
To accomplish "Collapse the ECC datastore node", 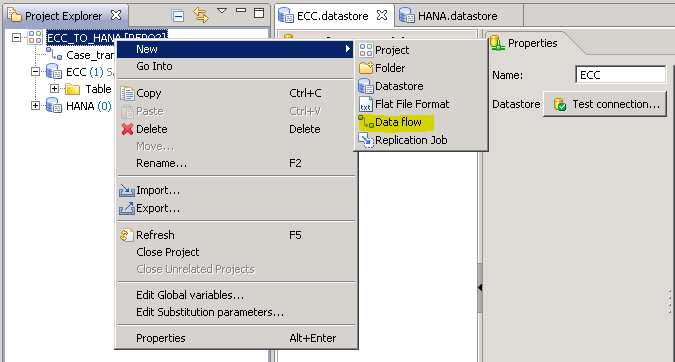I will coord(35,71).
